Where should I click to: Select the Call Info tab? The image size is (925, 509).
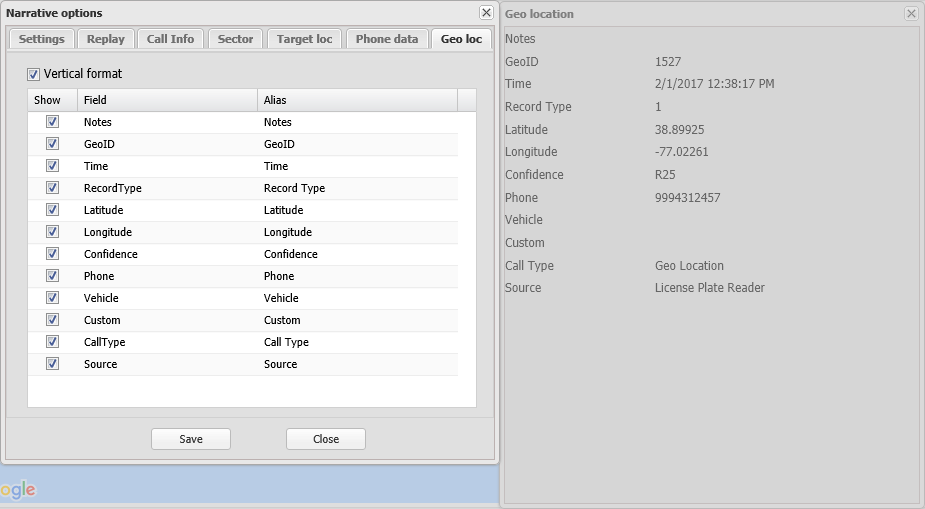170,39
